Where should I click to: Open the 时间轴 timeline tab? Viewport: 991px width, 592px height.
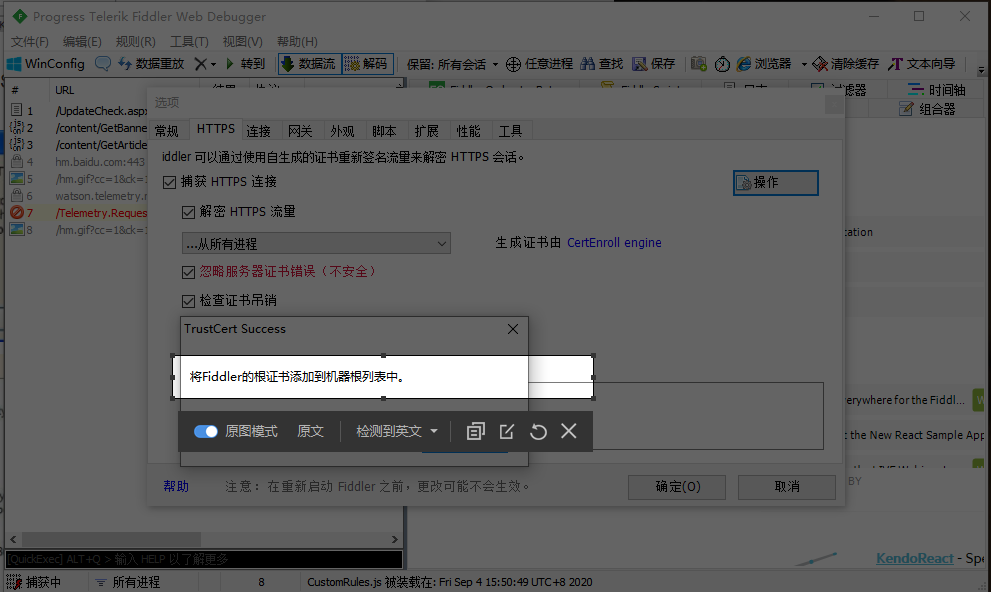point(937,90)
